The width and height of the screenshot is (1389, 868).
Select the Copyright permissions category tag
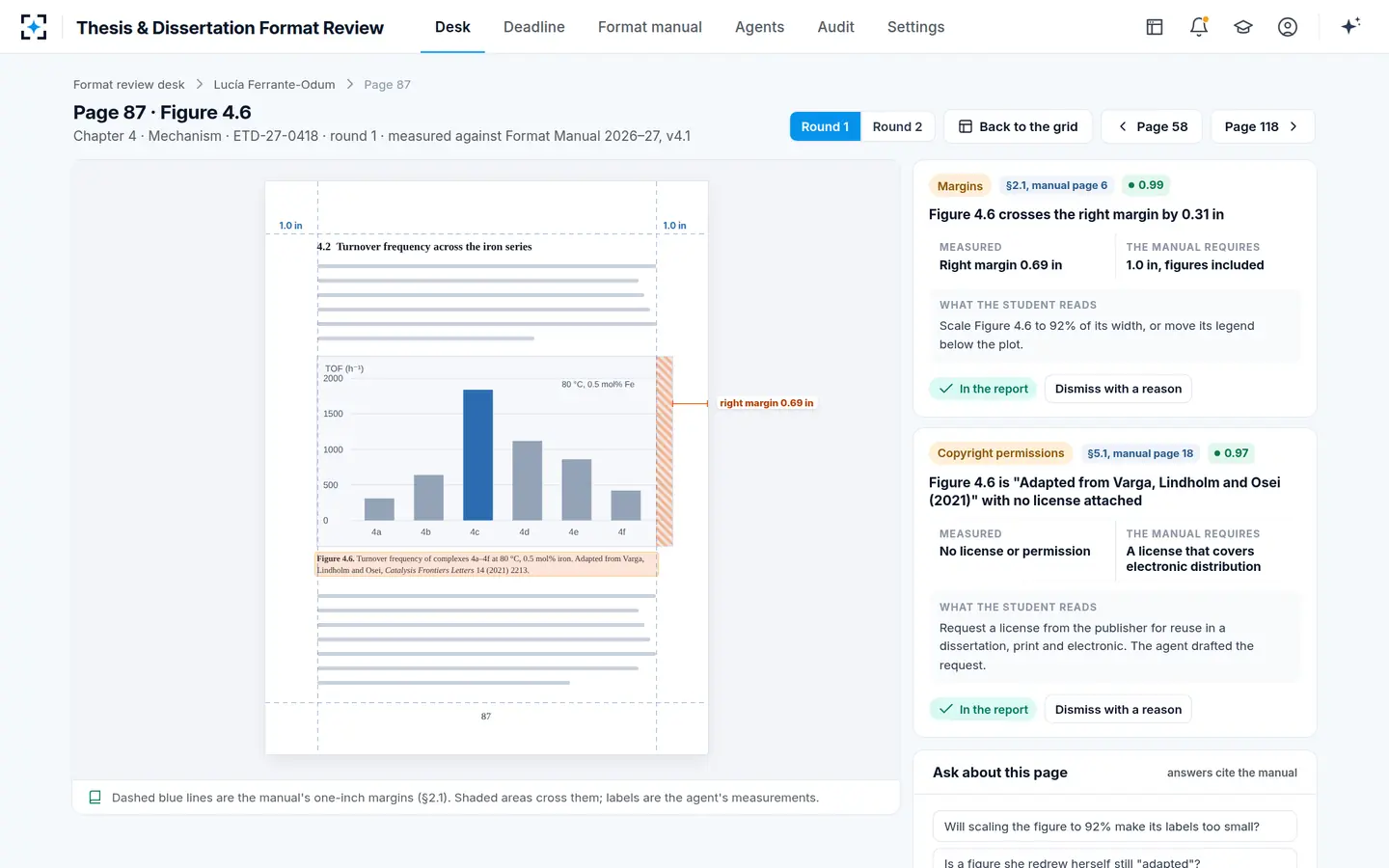click(x=1000, y=453)
